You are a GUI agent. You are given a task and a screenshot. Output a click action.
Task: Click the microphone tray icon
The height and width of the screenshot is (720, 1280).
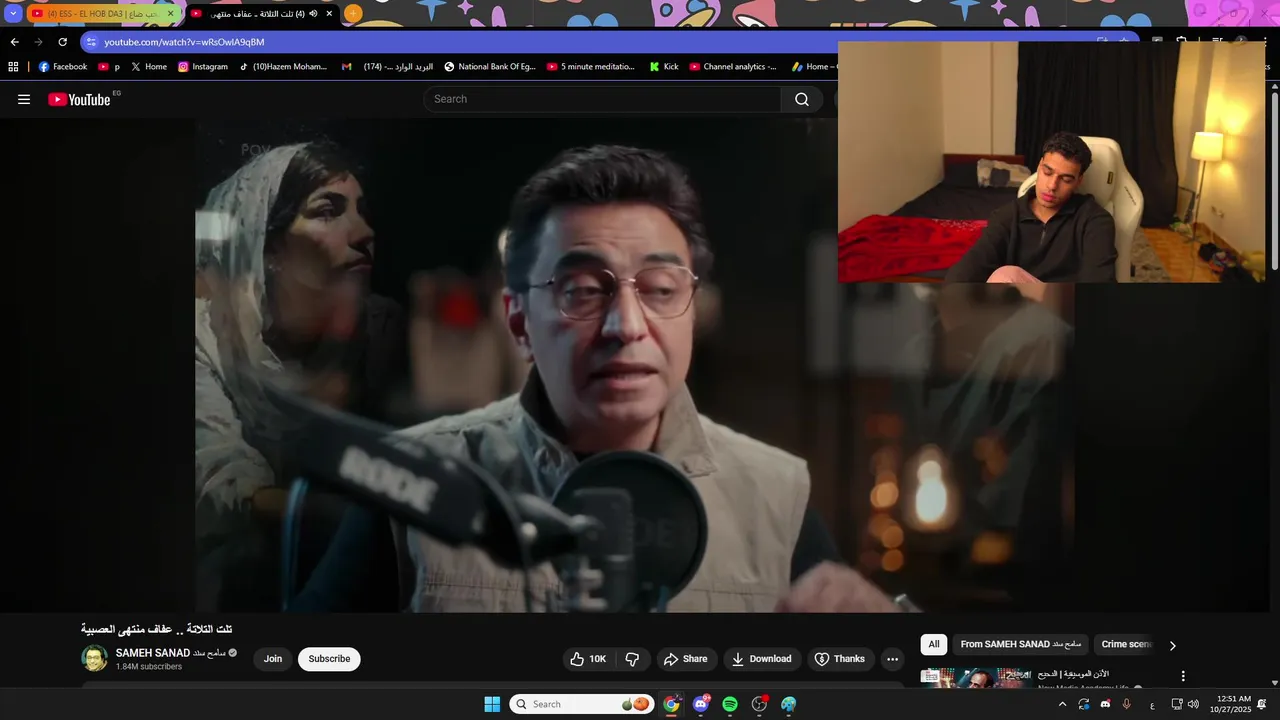pyautogui.click(x=1127, y=704)
